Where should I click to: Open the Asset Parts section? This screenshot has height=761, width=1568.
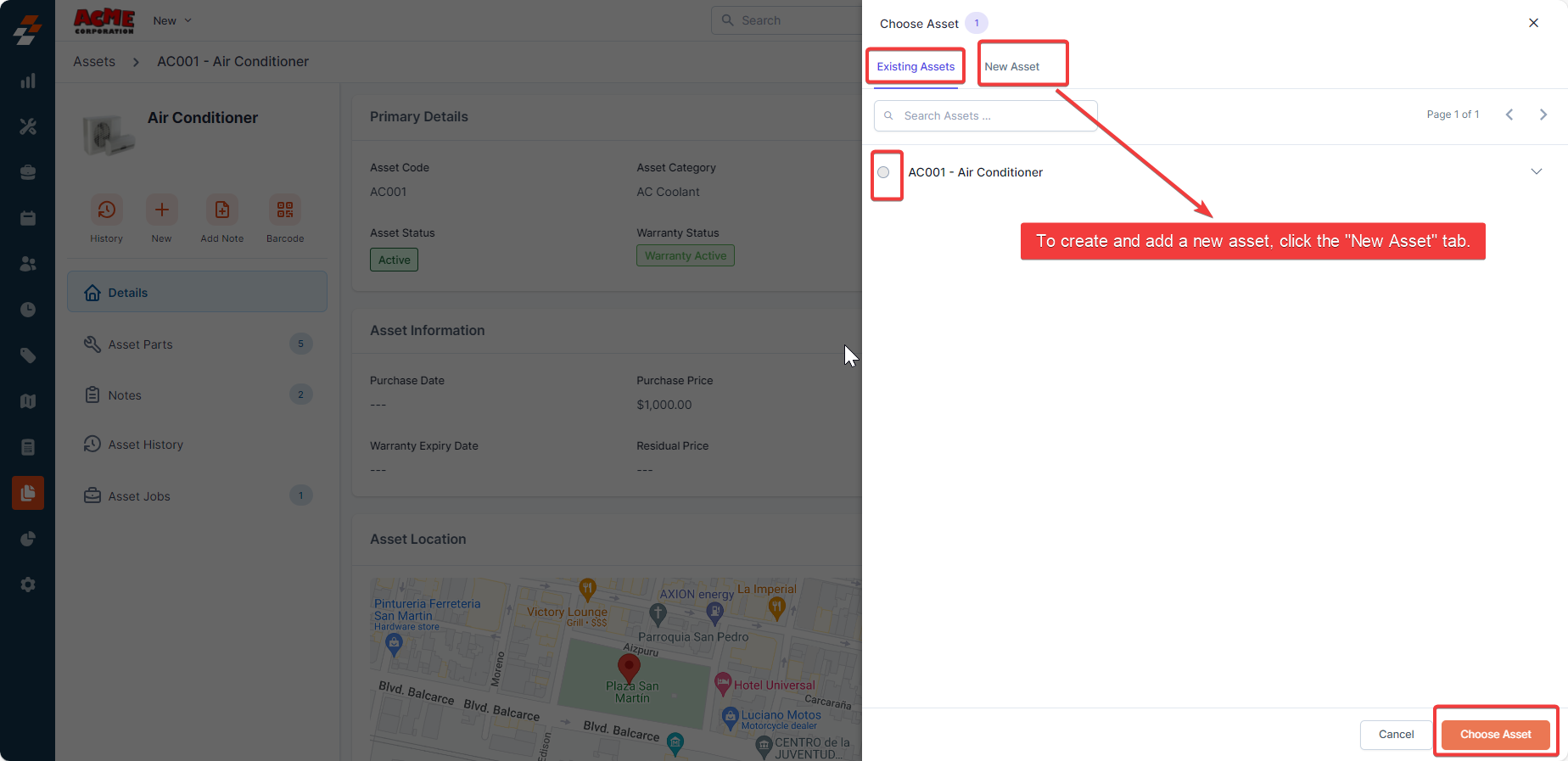pos(197,344)
